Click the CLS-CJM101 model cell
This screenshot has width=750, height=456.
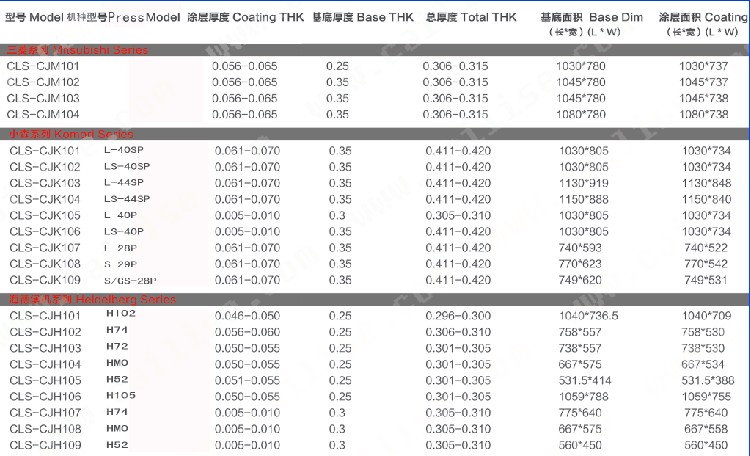pyautogui.click(x=43, y=66)
